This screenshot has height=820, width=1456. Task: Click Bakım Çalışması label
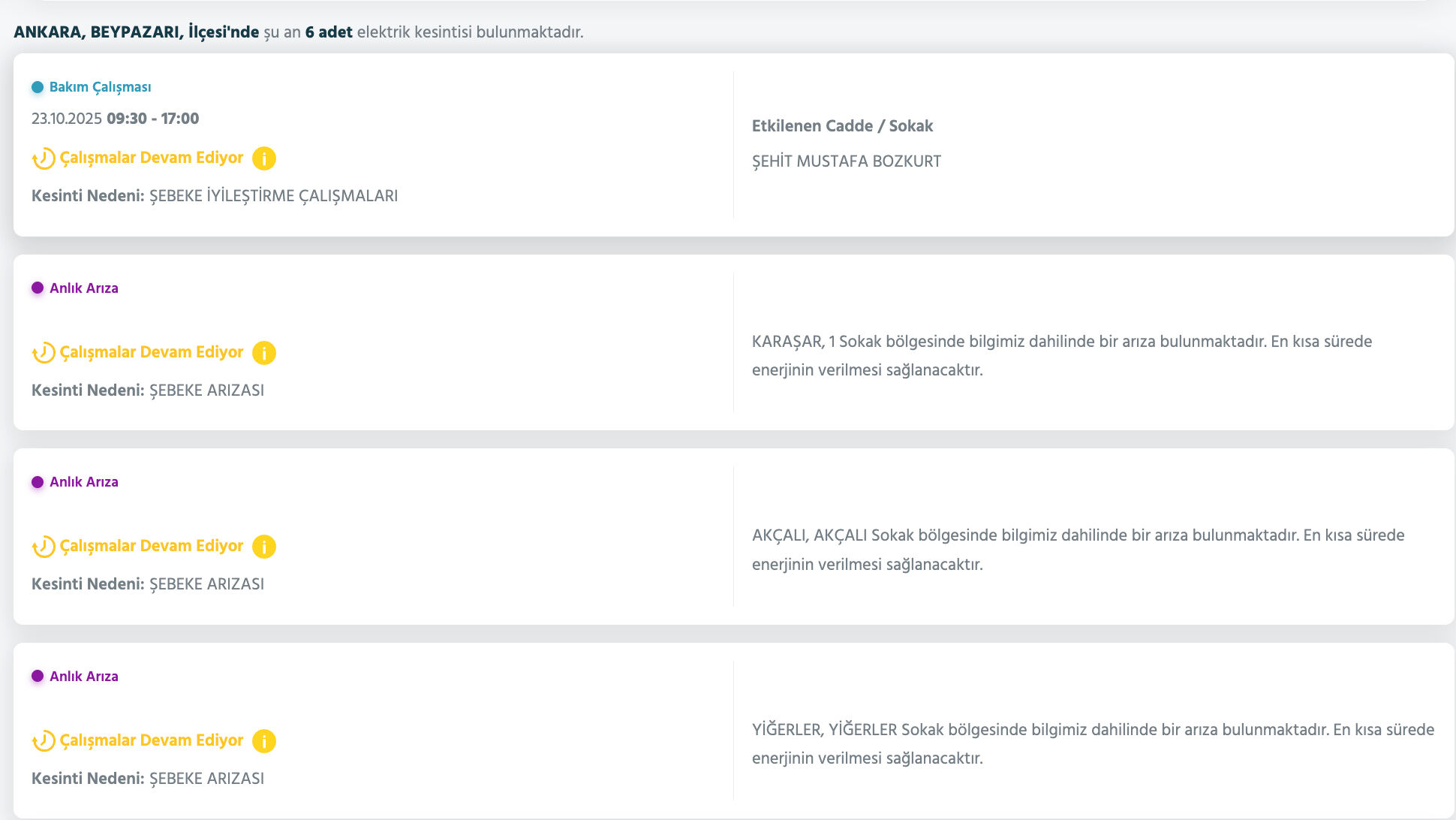point(100,87)
